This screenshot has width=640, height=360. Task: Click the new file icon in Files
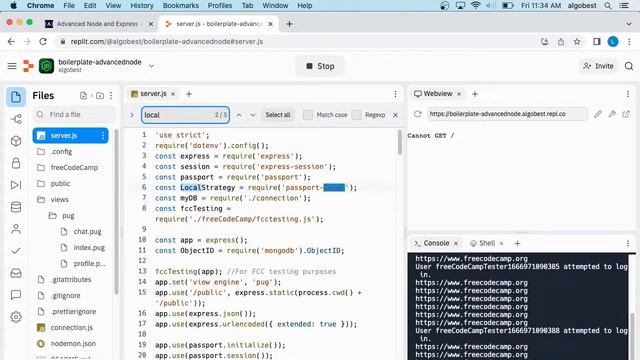tap(83, 96)
